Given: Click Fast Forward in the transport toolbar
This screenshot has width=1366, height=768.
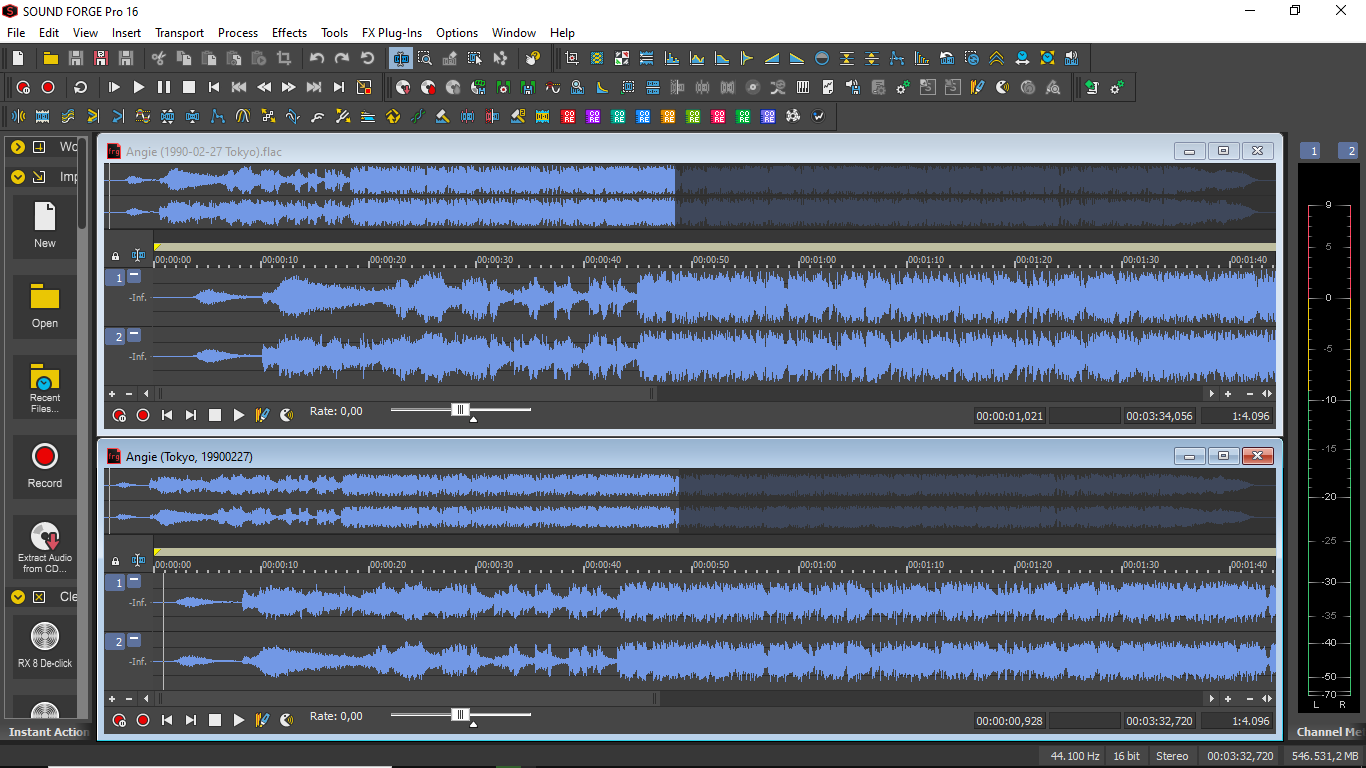Looking at the screenshot, I should pos(289,87).
